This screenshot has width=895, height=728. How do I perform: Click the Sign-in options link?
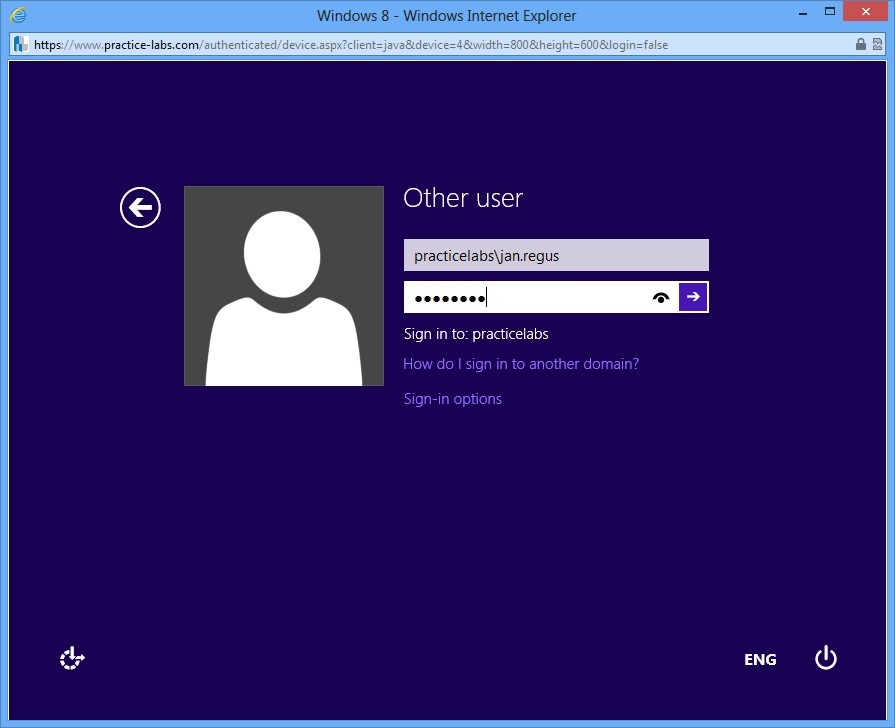click(452, 398)
